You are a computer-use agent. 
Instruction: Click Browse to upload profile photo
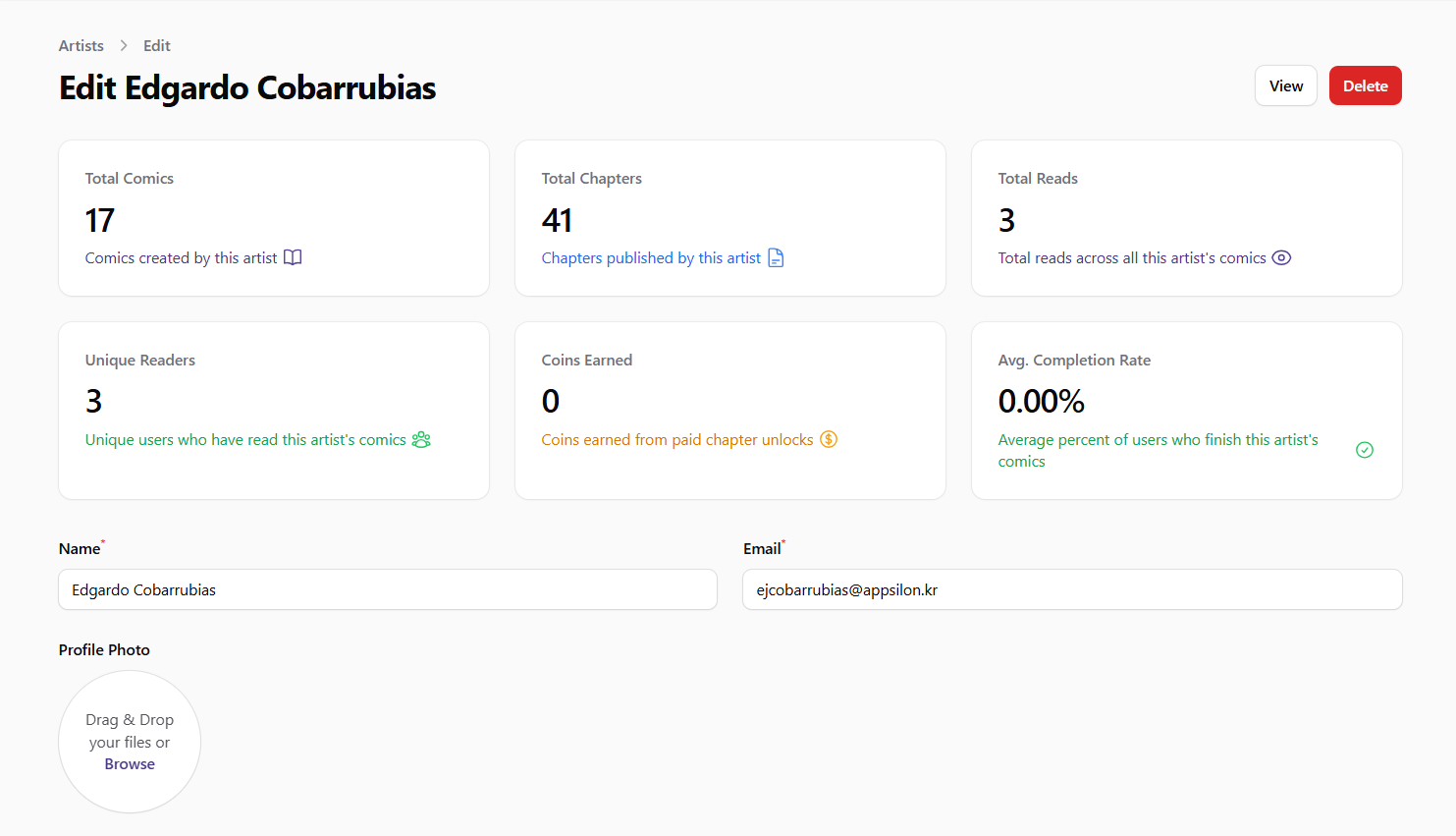coord(130,764)
